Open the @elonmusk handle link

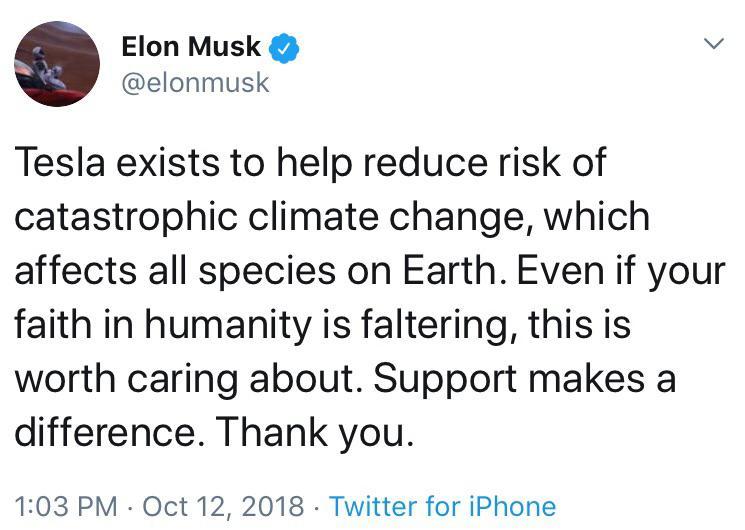(x=195, y=82)
